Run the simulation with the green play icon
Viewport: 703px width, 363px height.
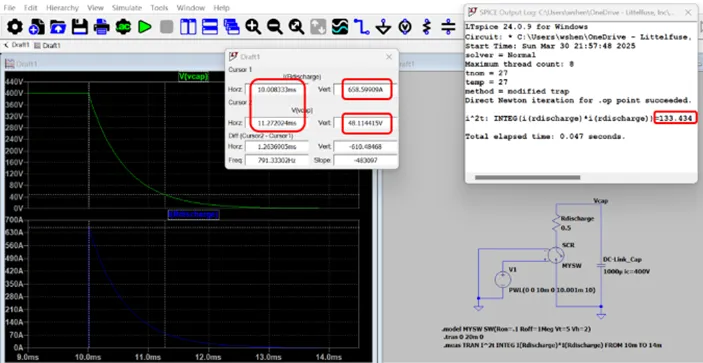pos(145,27)
